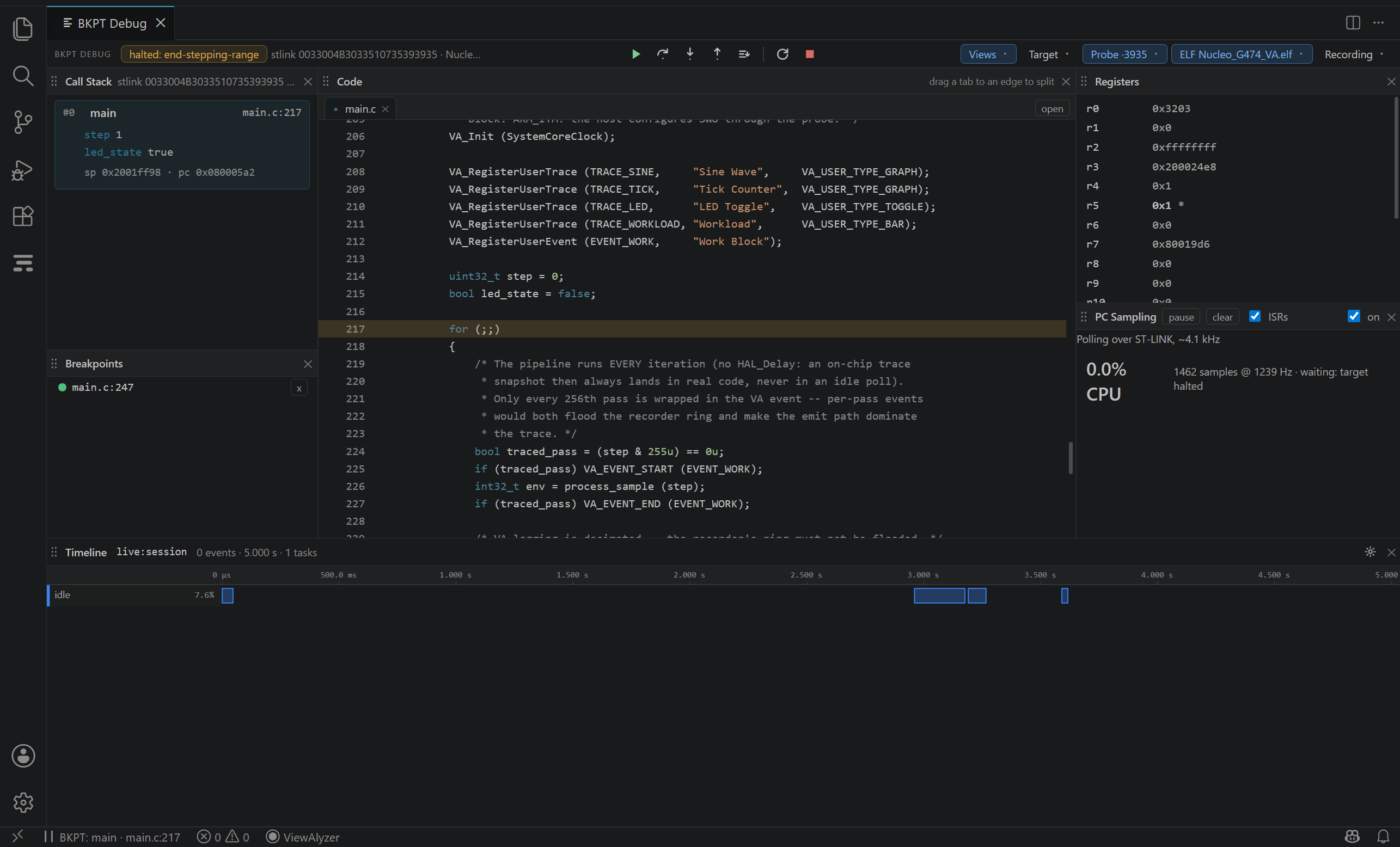This screenshot has height=847, width=1400.
Task: Click the 3.000 s ruler label
Action: click(x=923, y=575)
